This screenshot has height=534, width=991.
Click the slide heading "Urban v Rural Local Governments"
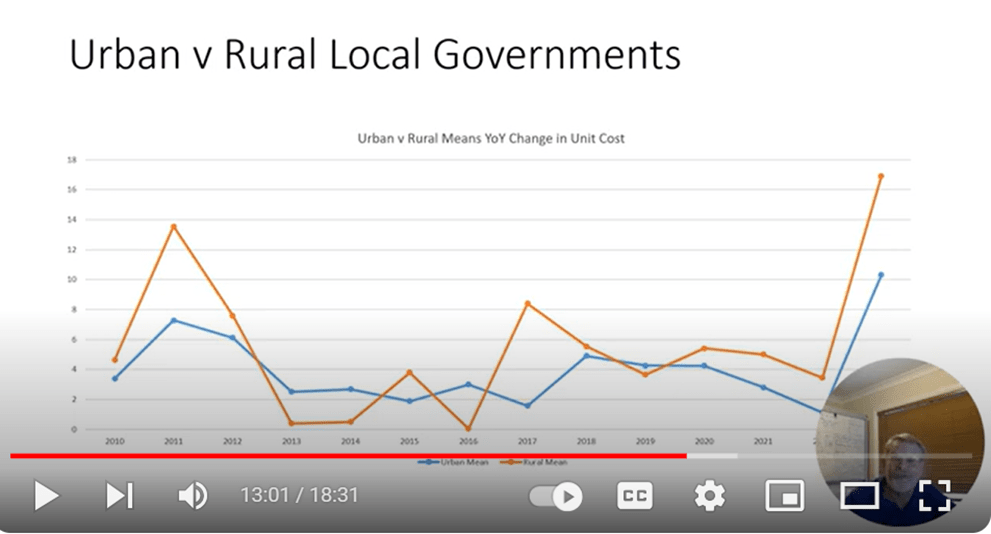[375, 56]
